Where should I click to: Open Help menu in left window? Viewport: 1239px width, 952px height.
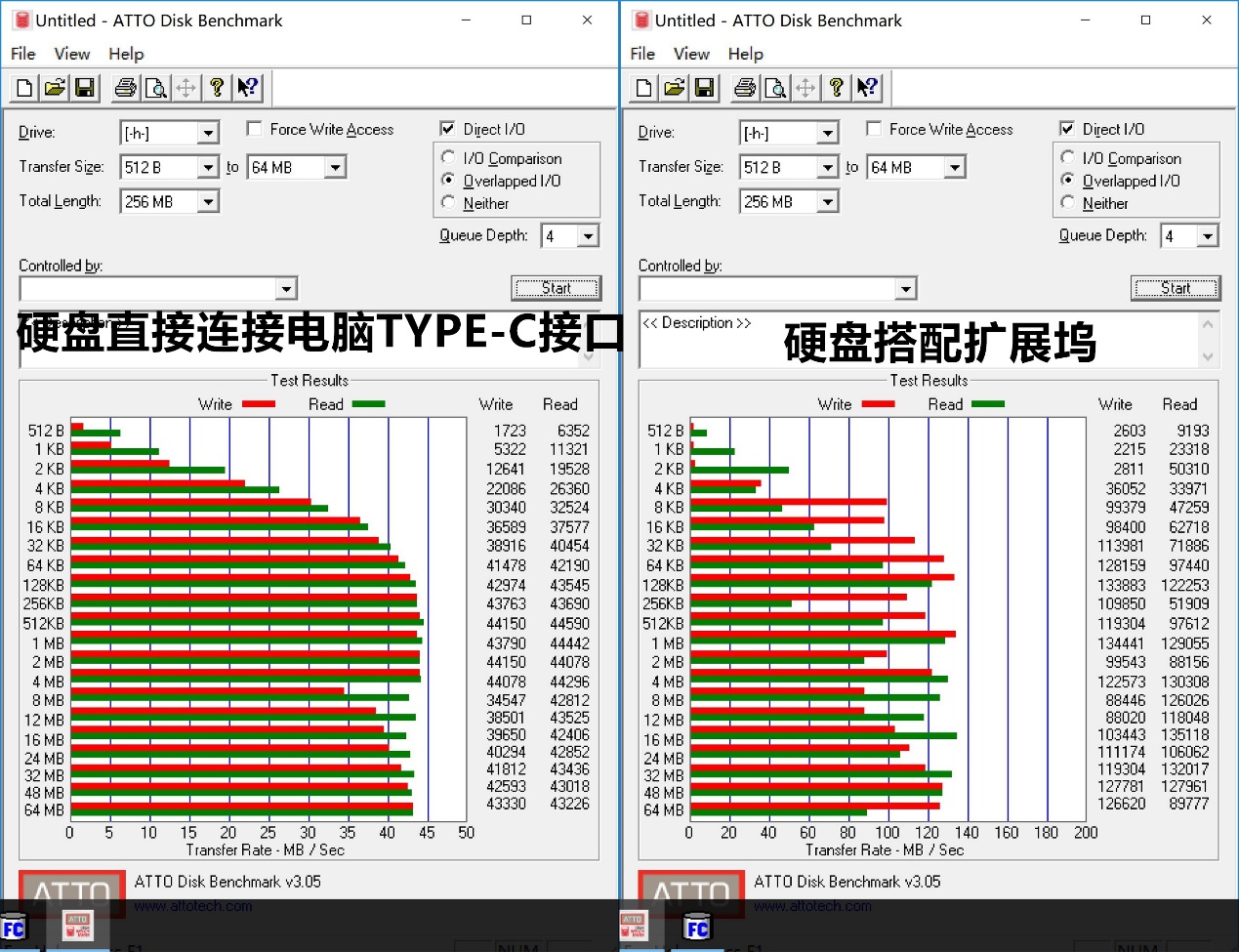pyautogui.click(x=126, y=54)
